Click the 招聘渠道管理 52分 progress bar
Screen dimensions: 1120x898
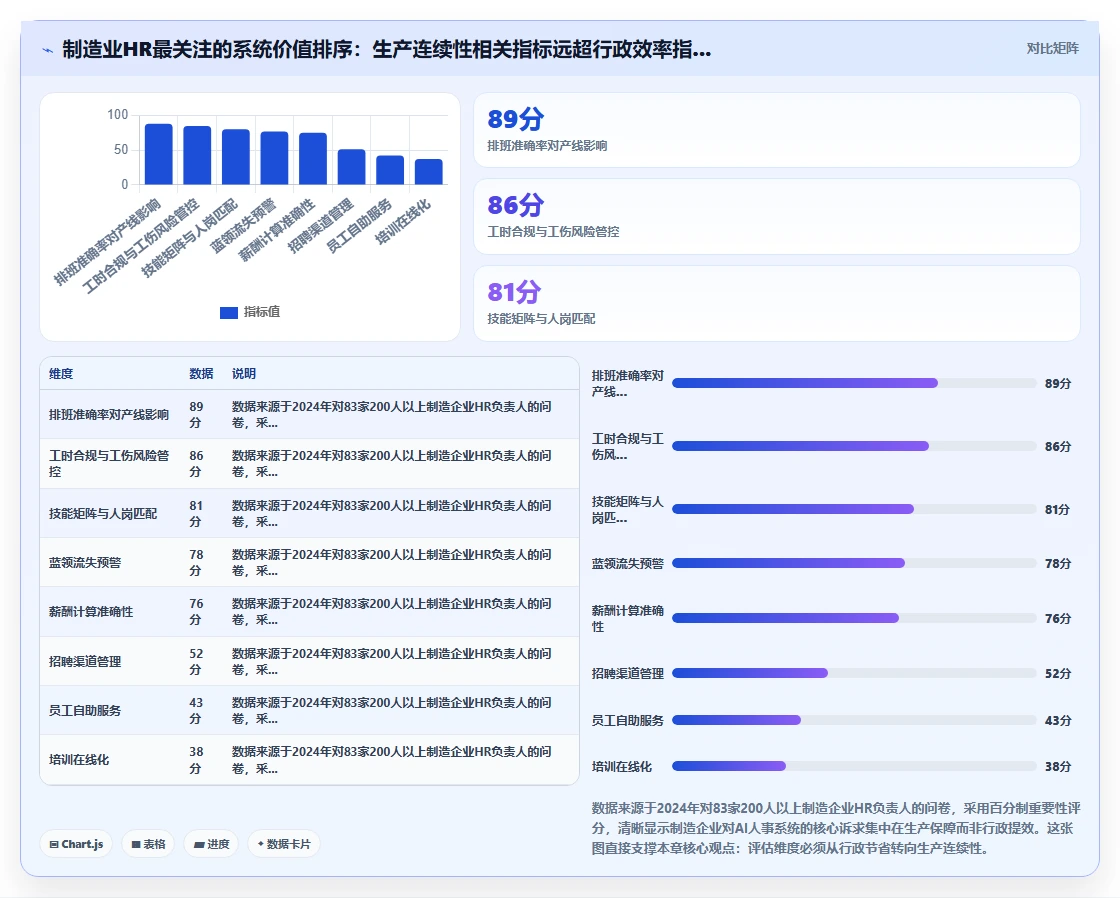tap(854, 674)
